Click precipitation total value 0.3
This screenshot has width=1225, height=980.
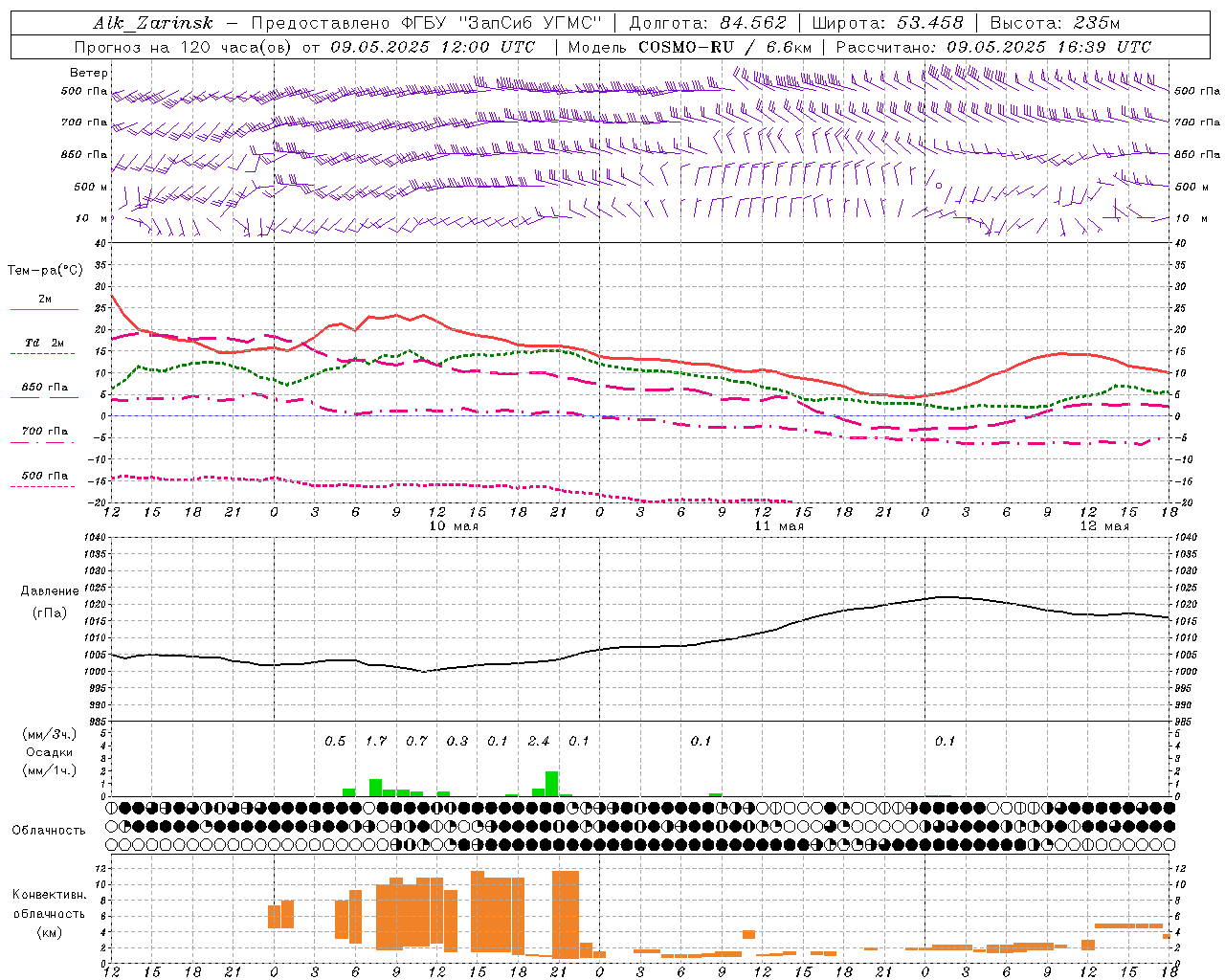(x=457, y=742)
